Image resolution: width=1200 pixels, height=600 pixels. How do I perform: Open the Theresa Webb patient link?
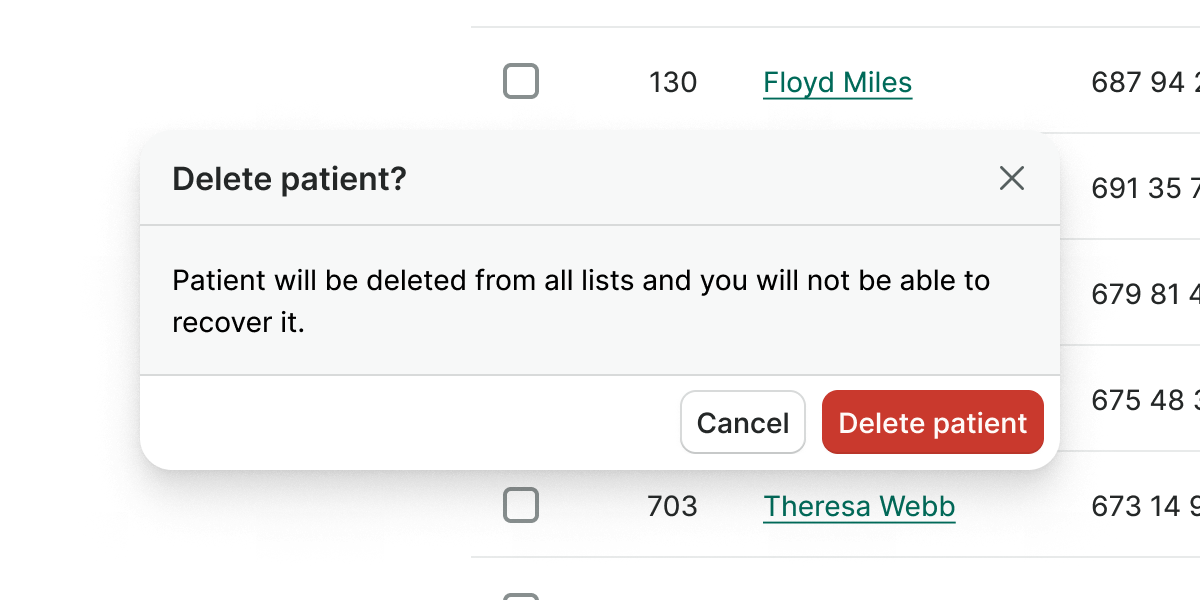pyautogui.click(x=859, y=507)
